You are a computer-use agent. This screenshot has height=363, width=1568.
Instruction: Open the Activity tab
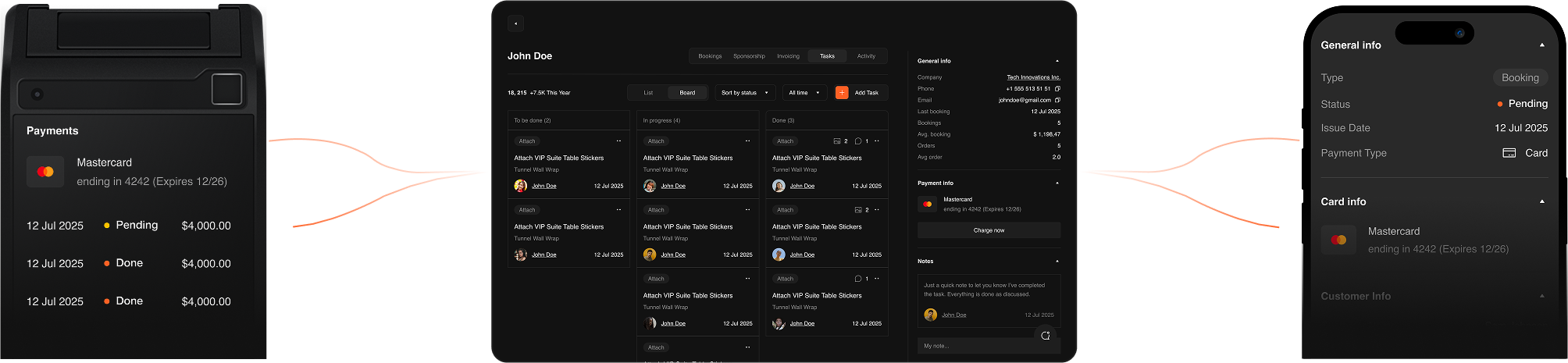click(866, 56)
